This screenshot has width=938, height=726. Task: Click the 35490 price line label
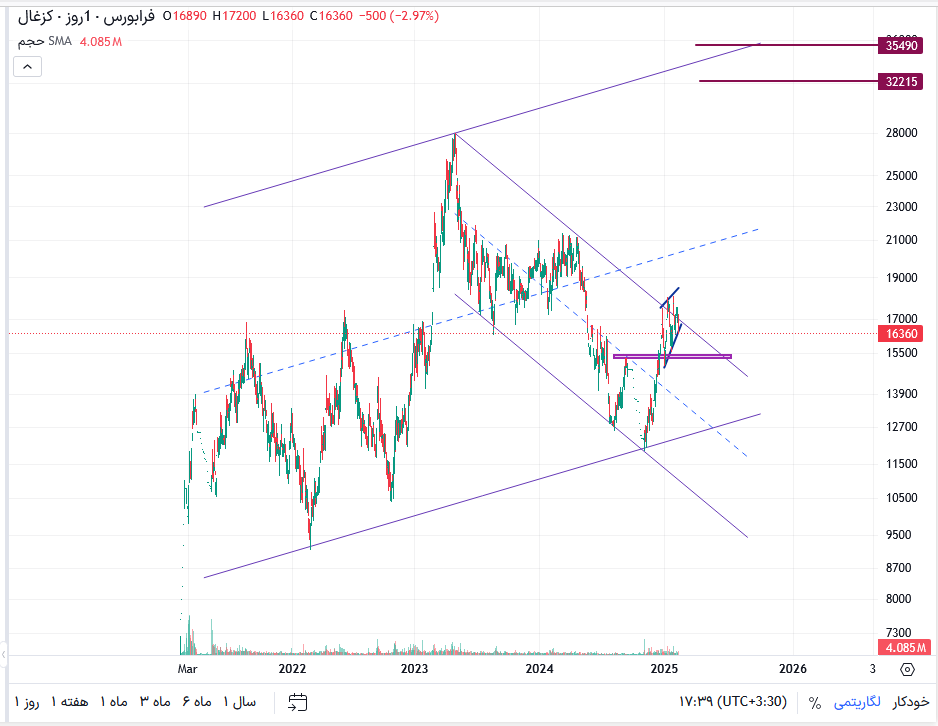click(901, 45)
